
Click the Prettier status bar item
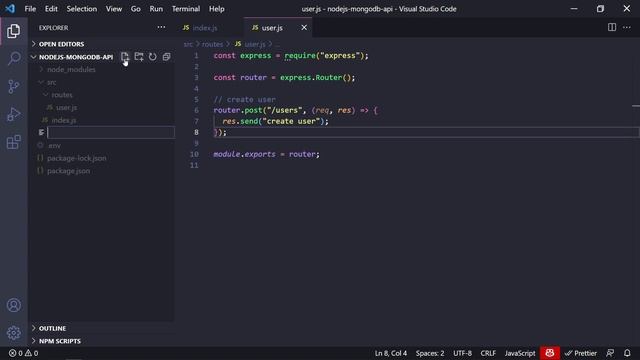(581, 353)
